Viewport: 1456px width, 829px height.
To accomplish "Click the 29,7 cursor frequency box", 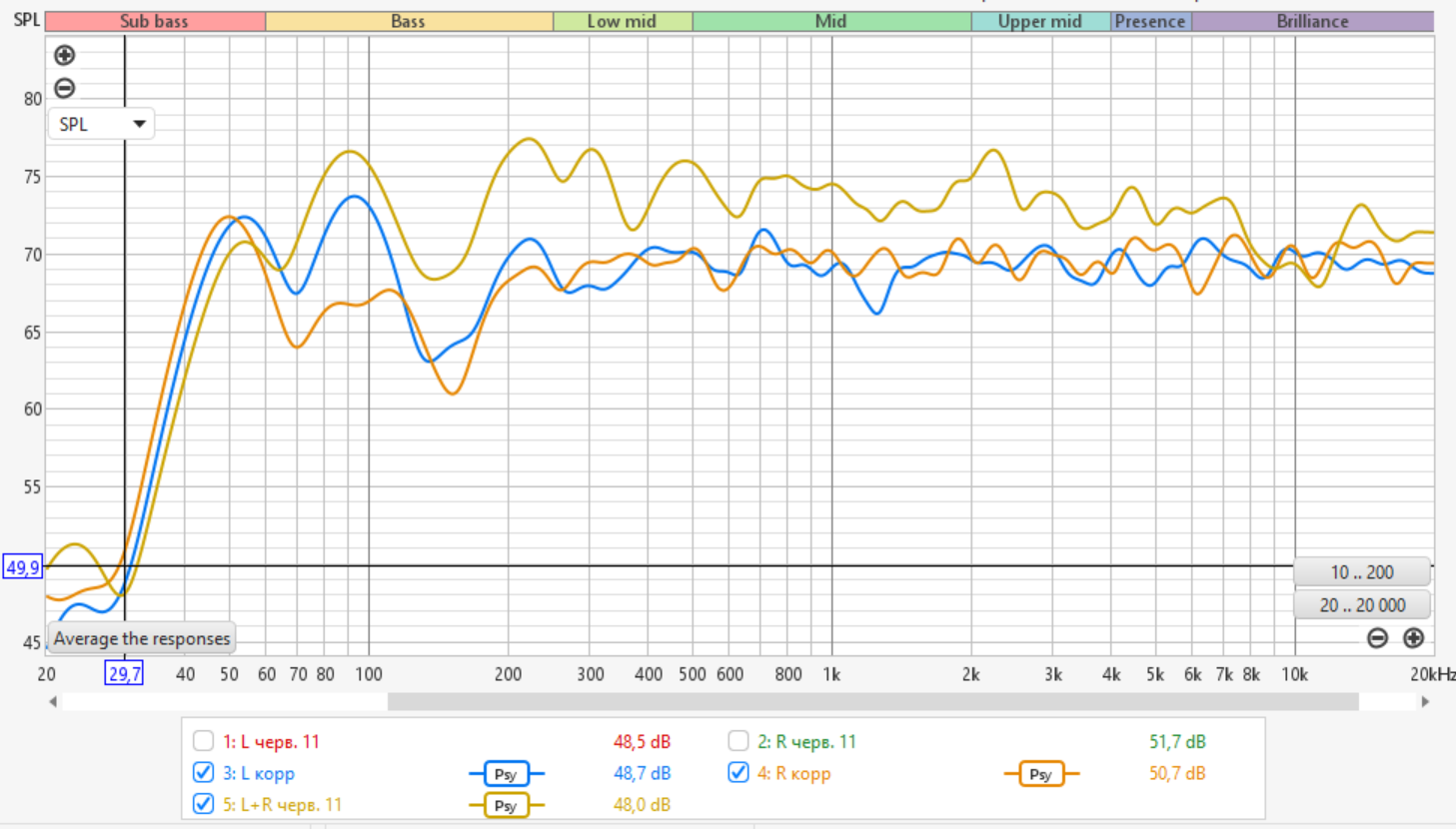I will 124,674.
